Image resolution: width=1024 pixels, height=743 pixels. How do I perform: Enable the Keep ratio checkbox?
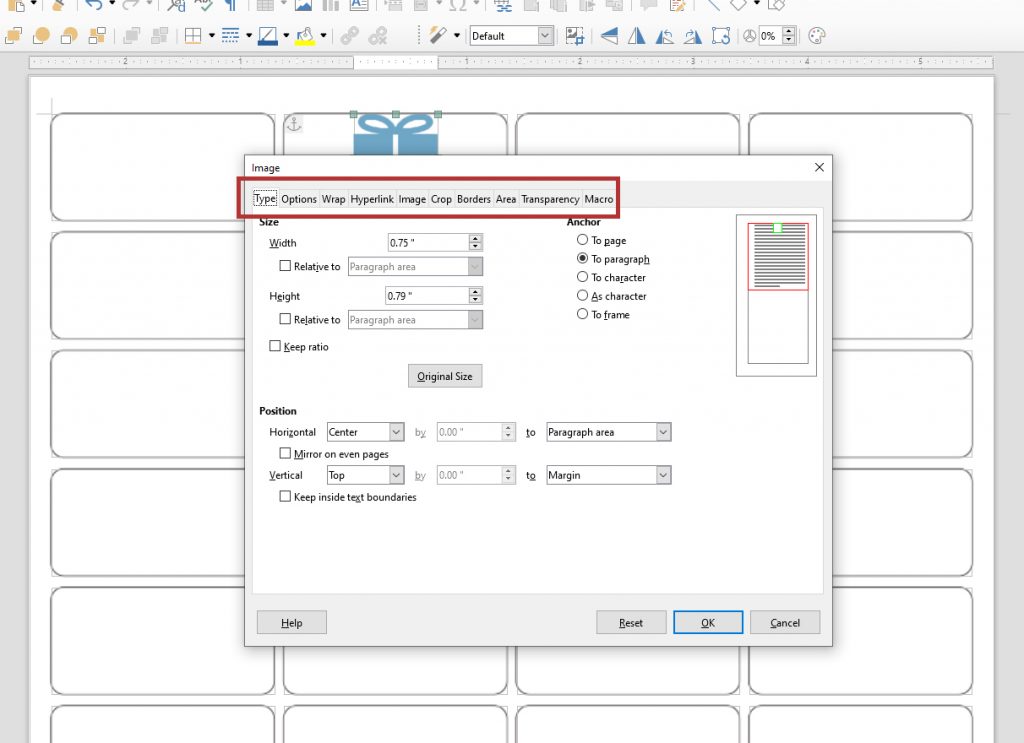click(x=275, y=346)
